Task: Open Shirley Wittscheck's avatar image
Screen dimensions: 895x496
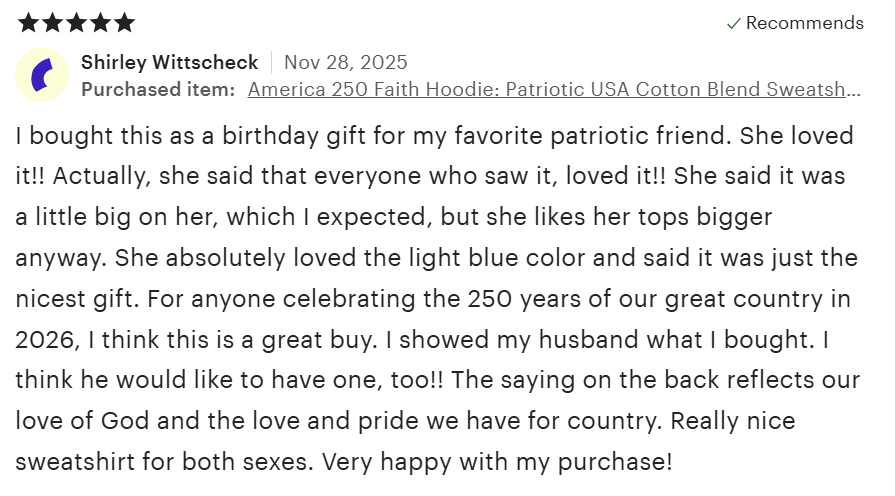Action: (x=42, y=75)
